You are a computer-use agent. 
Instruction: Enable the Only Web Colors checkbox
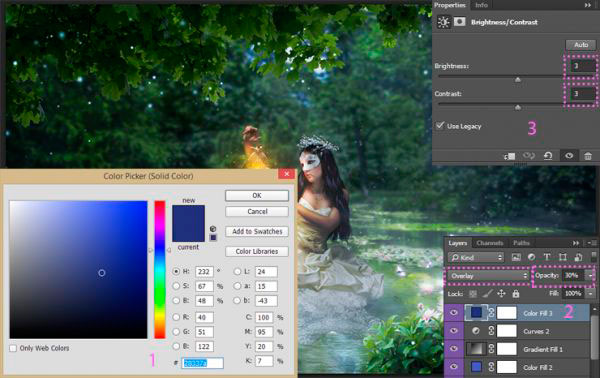13,348
